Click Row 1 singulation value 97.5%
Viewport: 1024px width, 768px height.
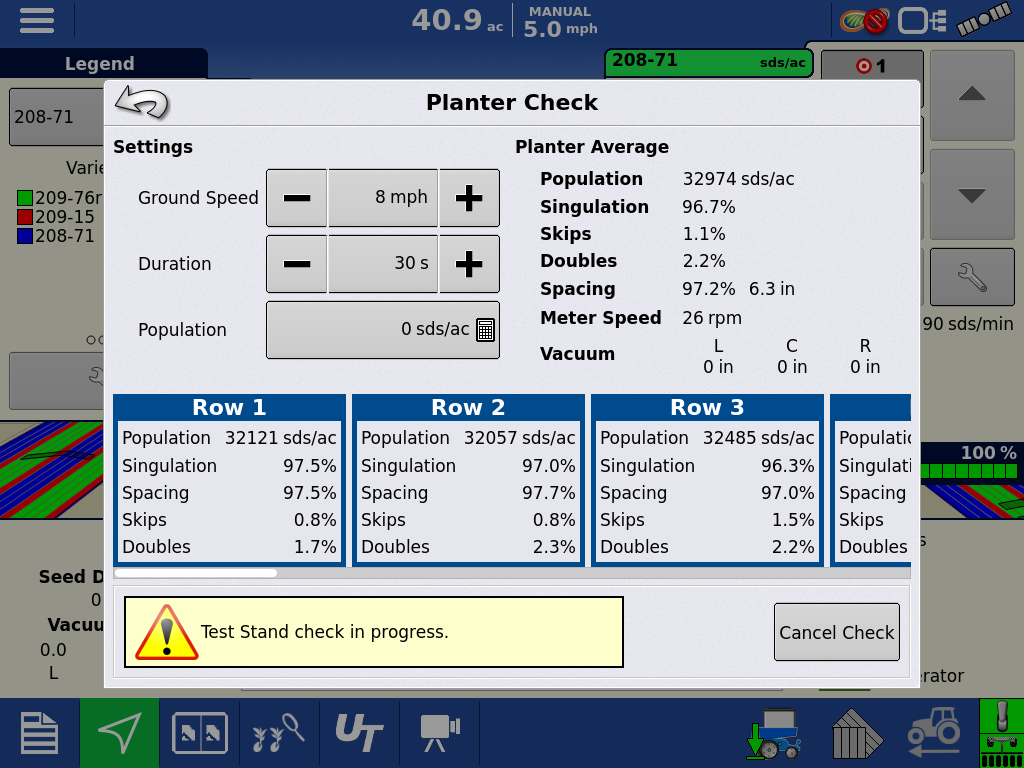pyautogui.click(x=310, y=466)
